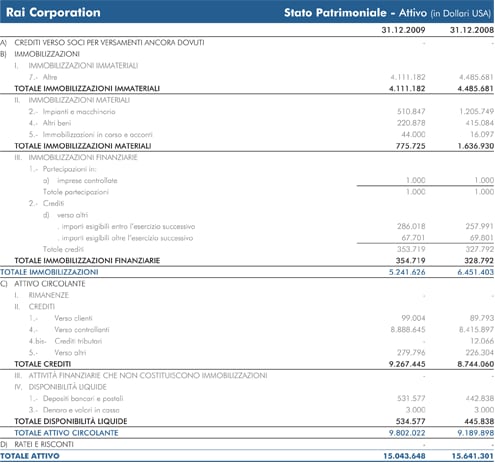Select the 31.12.2009 column header
495x467 pixels.
click(403, 30)
